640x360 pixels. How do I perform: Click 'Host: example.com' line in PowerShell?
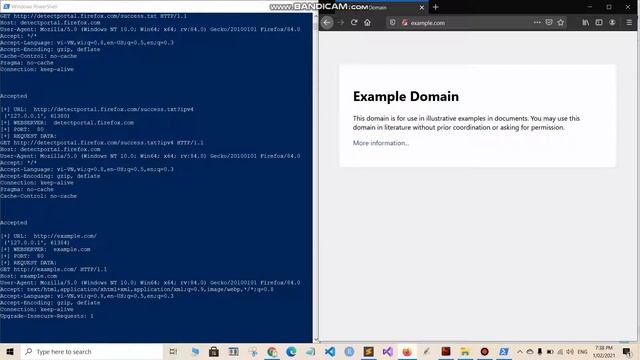pyautogui.click(x=29, y=276)
